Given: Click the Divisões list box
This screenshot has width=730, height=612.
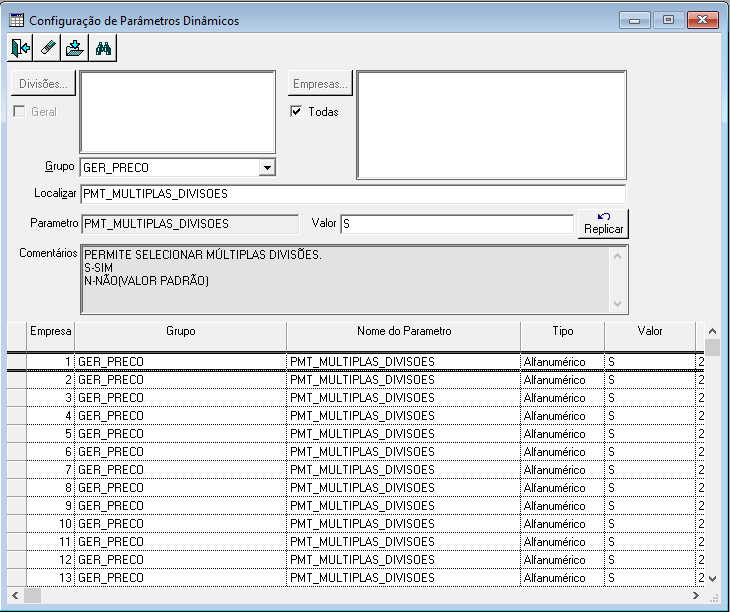Looking at the screenshot, I should (x=178, y=112).
